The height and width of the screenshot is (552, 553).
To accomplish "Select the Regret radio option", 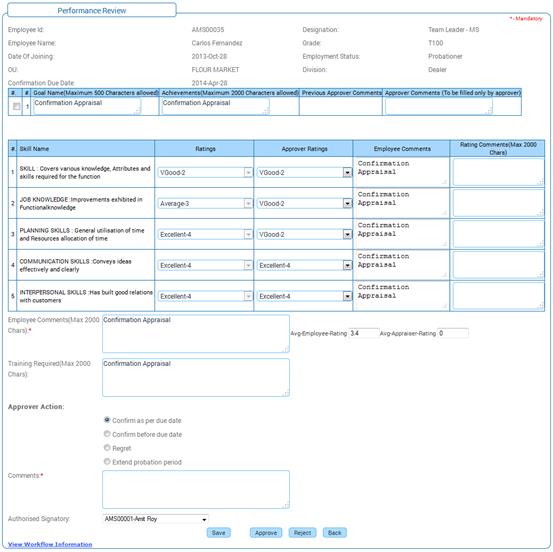I will click(x=107, y=448).
